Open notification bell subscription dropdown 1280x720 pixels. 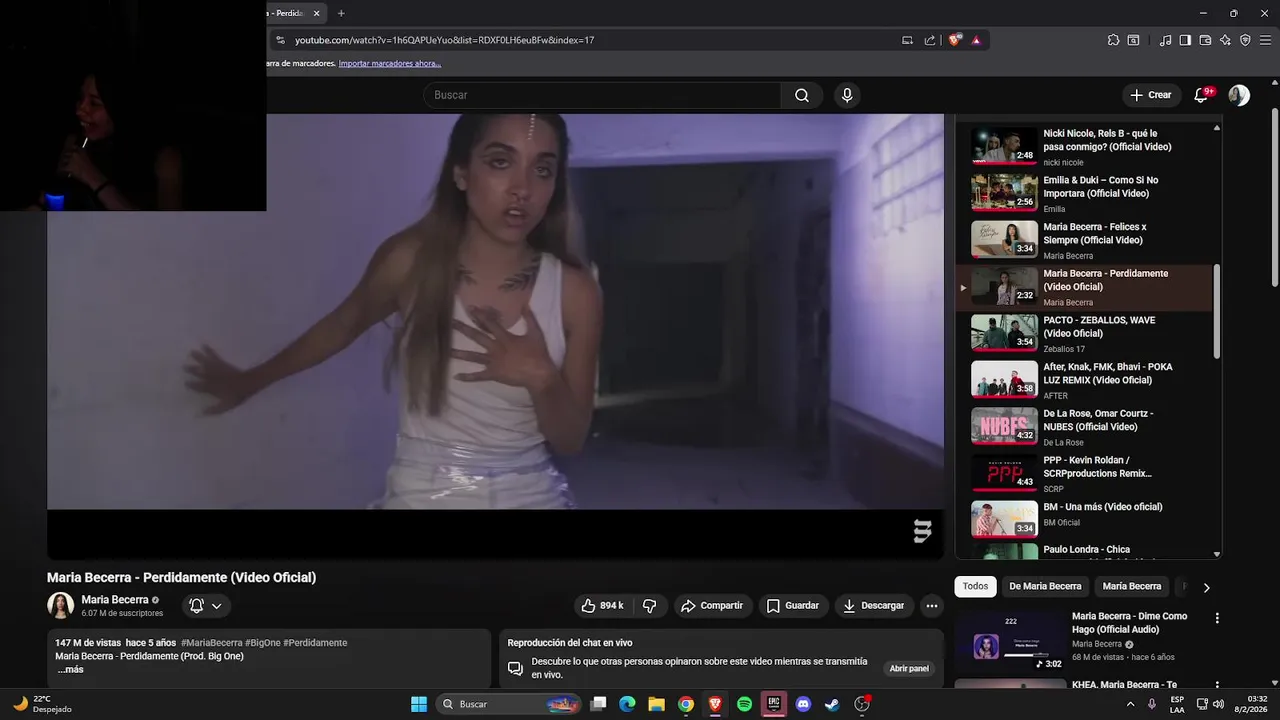click(206, 605)
